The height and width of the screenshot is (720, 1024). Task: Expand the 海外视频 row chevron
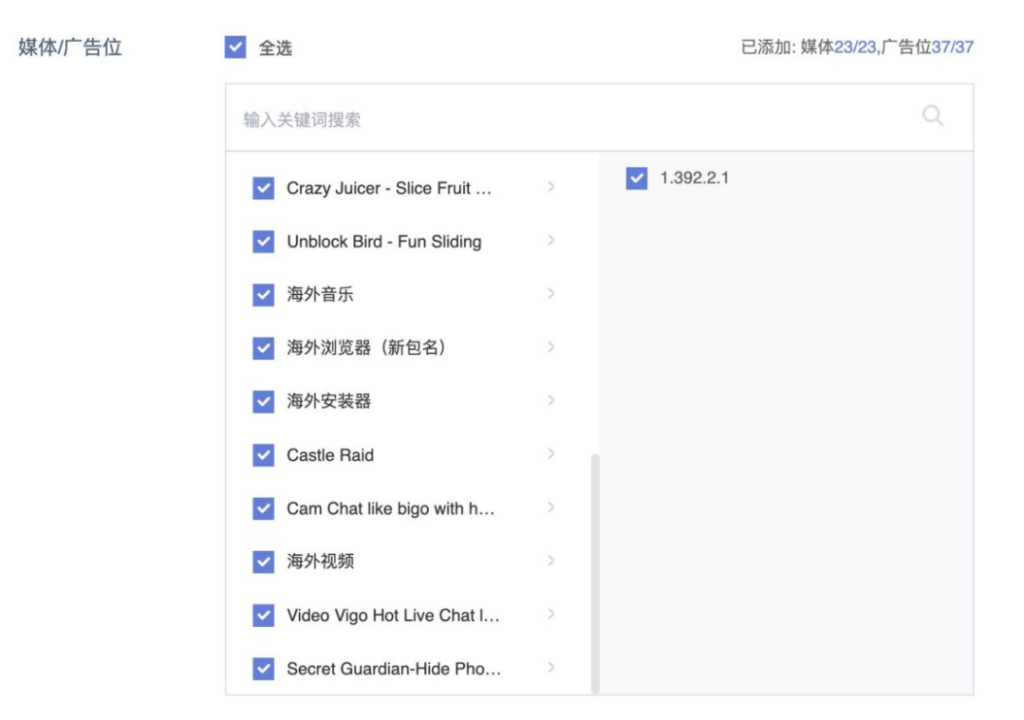point(551,561)
